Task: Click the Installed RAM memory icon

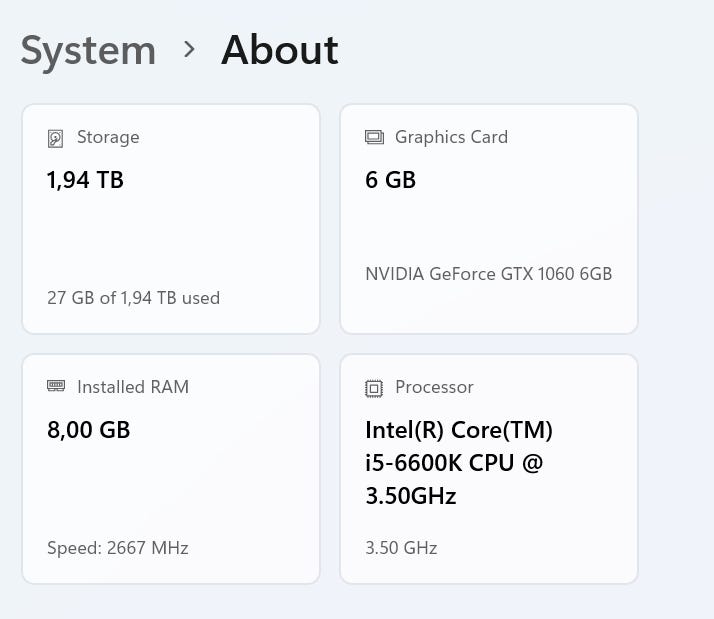Action: click(56, 386)
